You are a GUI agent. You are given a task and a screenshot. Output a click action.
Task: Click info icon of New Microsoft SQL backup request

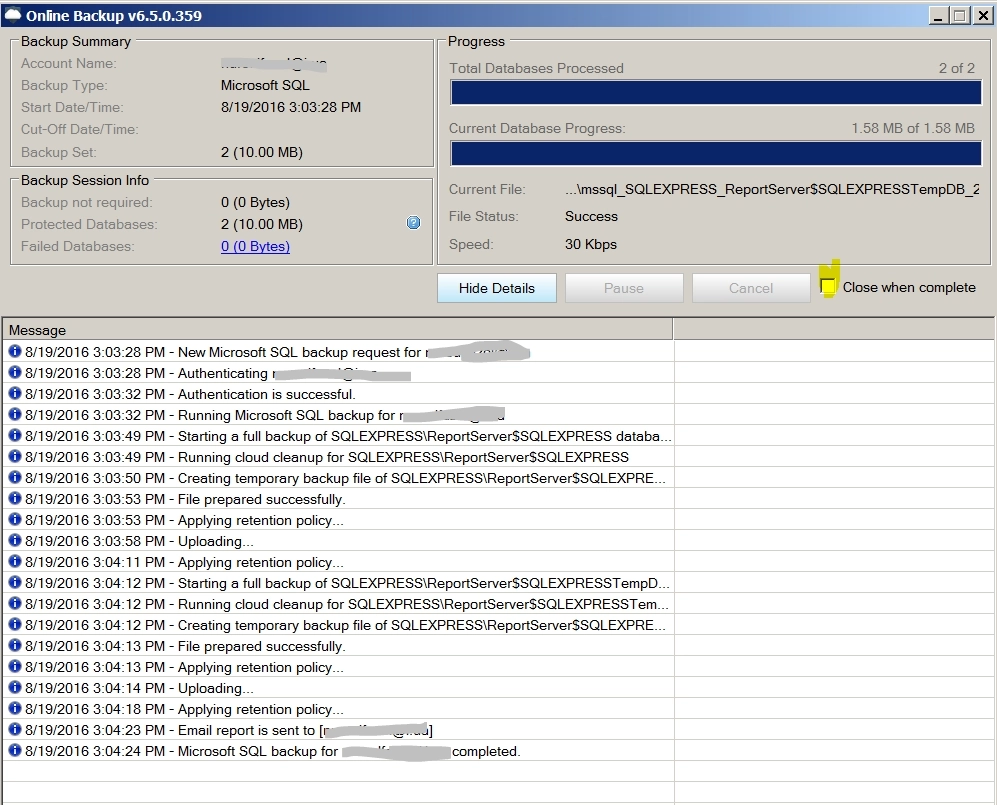pyautogui.click(x=15, y=351)
